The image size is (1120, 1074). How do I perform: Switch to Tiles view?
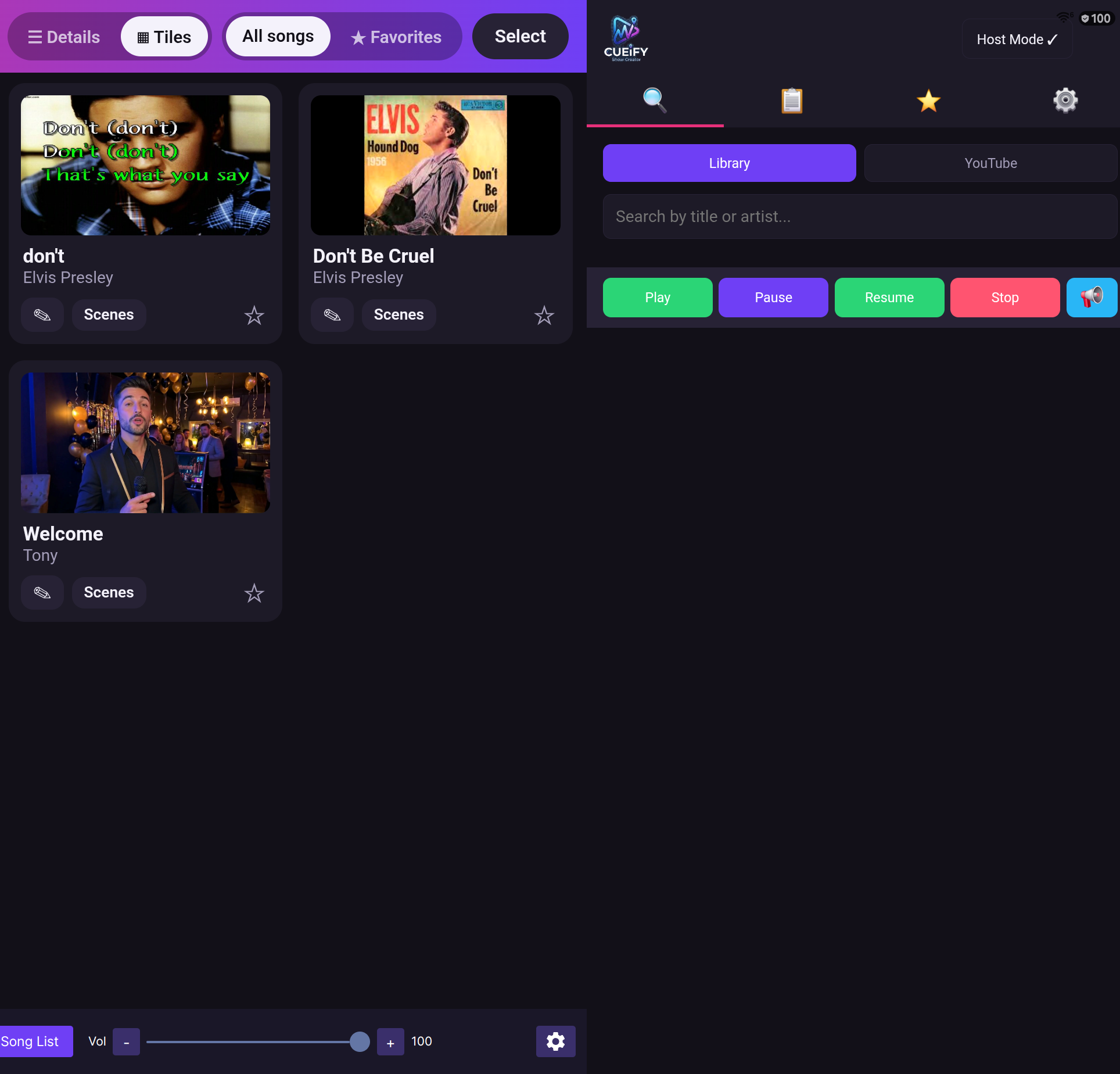[x=164, y=37]
